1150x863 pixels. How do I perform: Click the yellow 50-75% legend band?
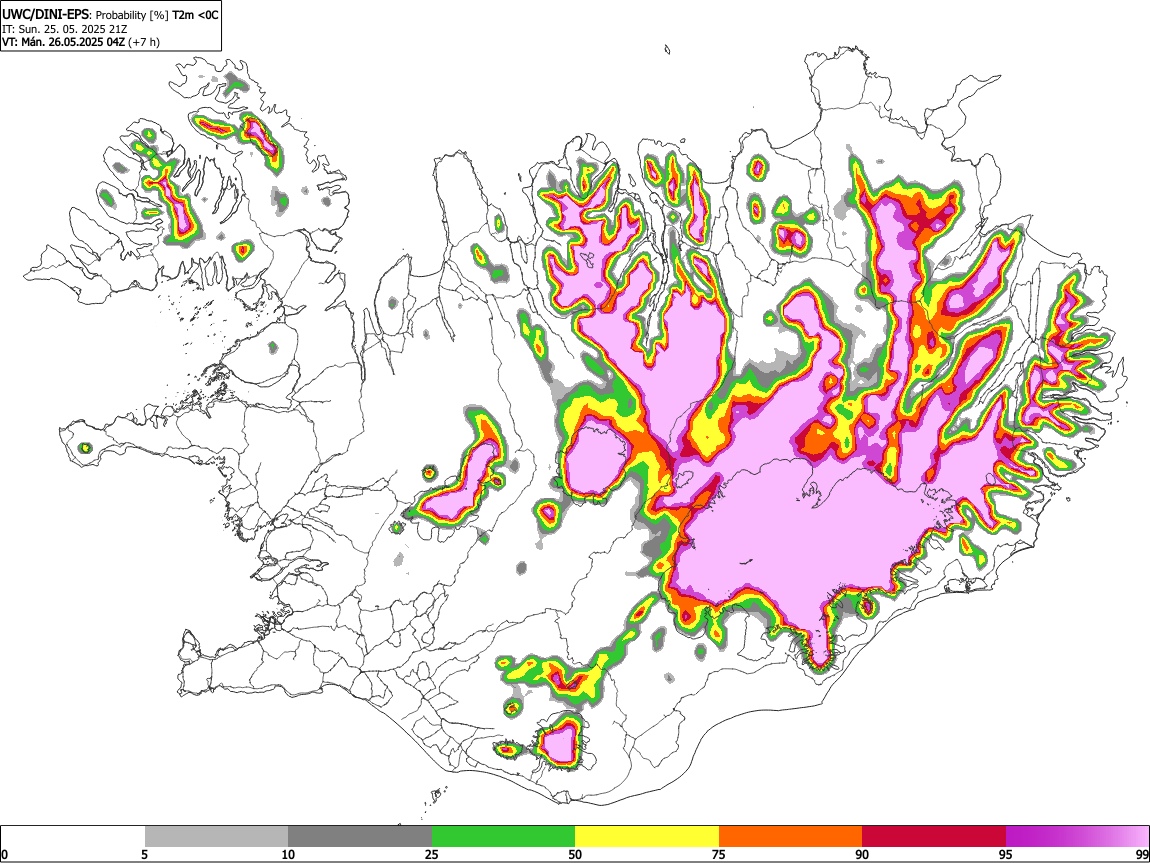tap(647, 837)
